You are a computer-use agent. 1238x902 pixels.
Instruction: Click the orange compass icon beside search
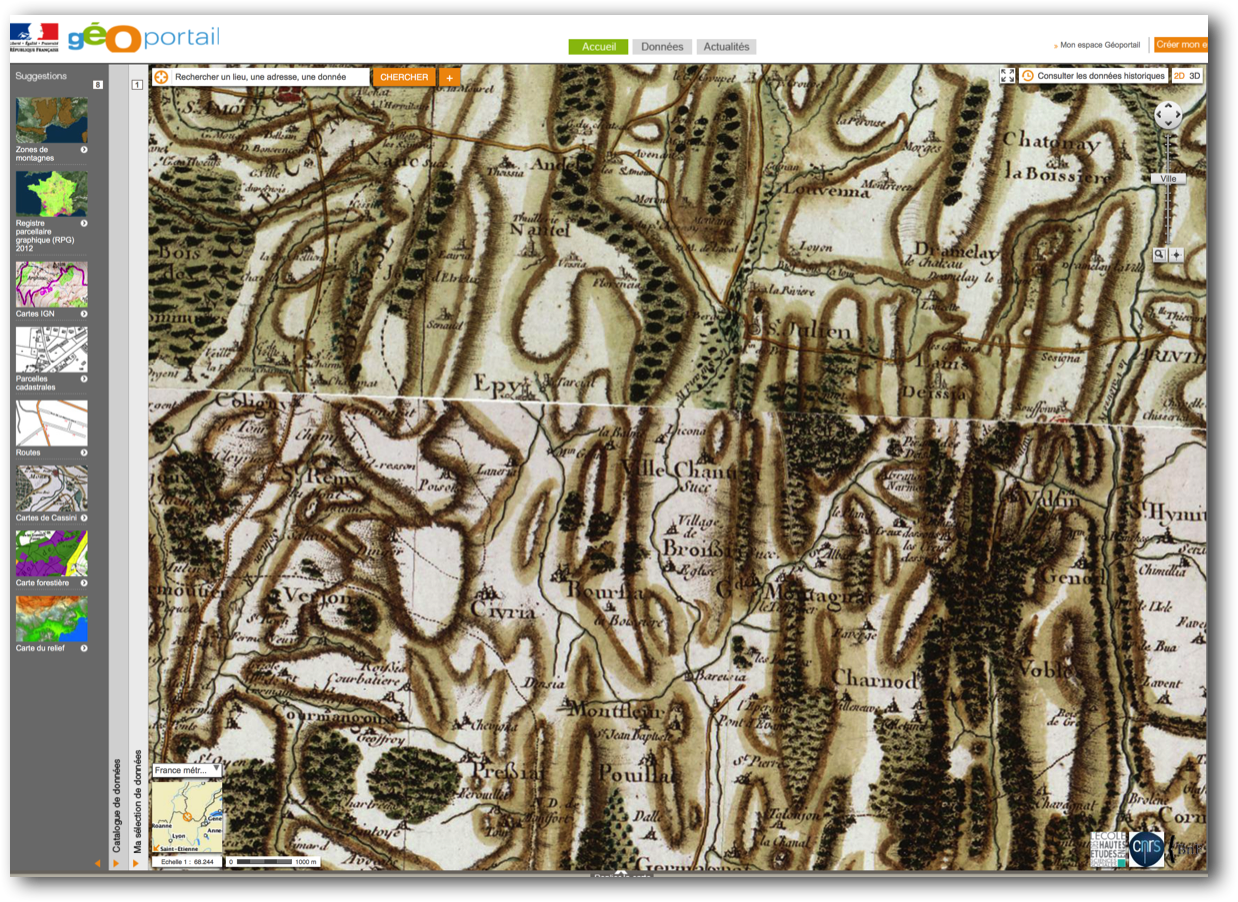[160, 77]
